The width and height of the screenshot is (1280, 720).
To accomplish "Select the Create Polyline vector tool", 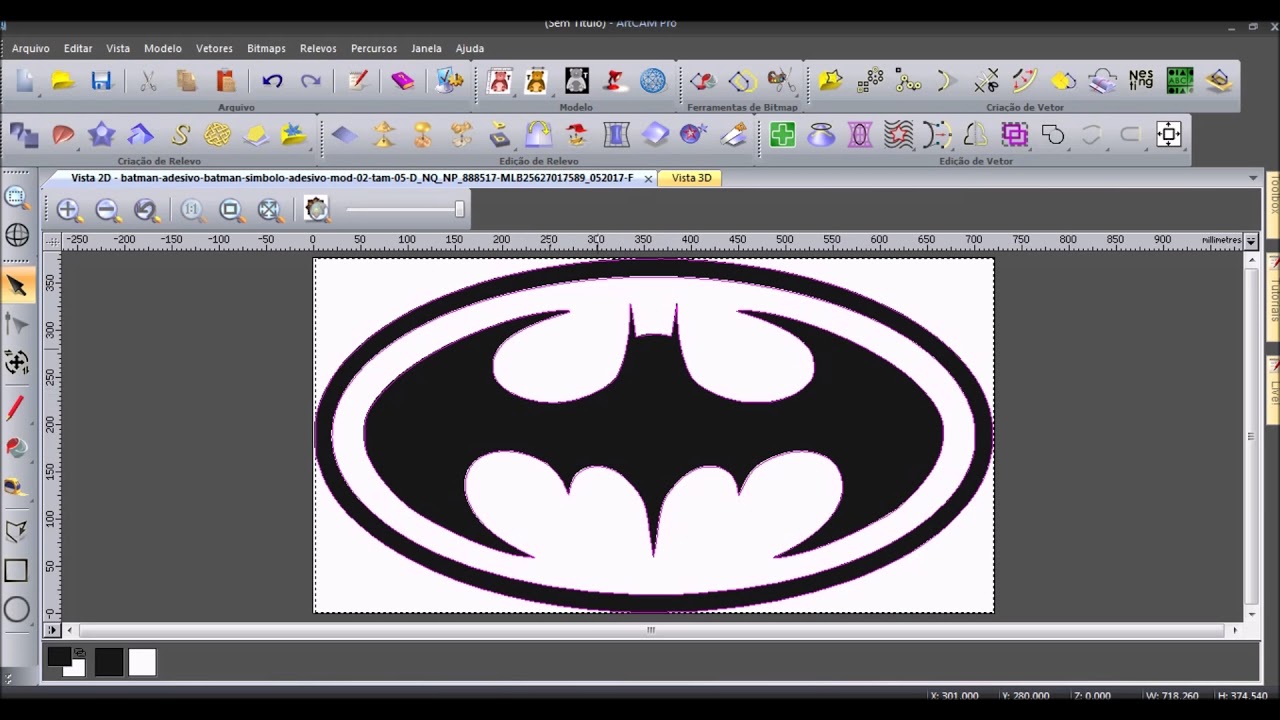I will (x=908, y=81).
